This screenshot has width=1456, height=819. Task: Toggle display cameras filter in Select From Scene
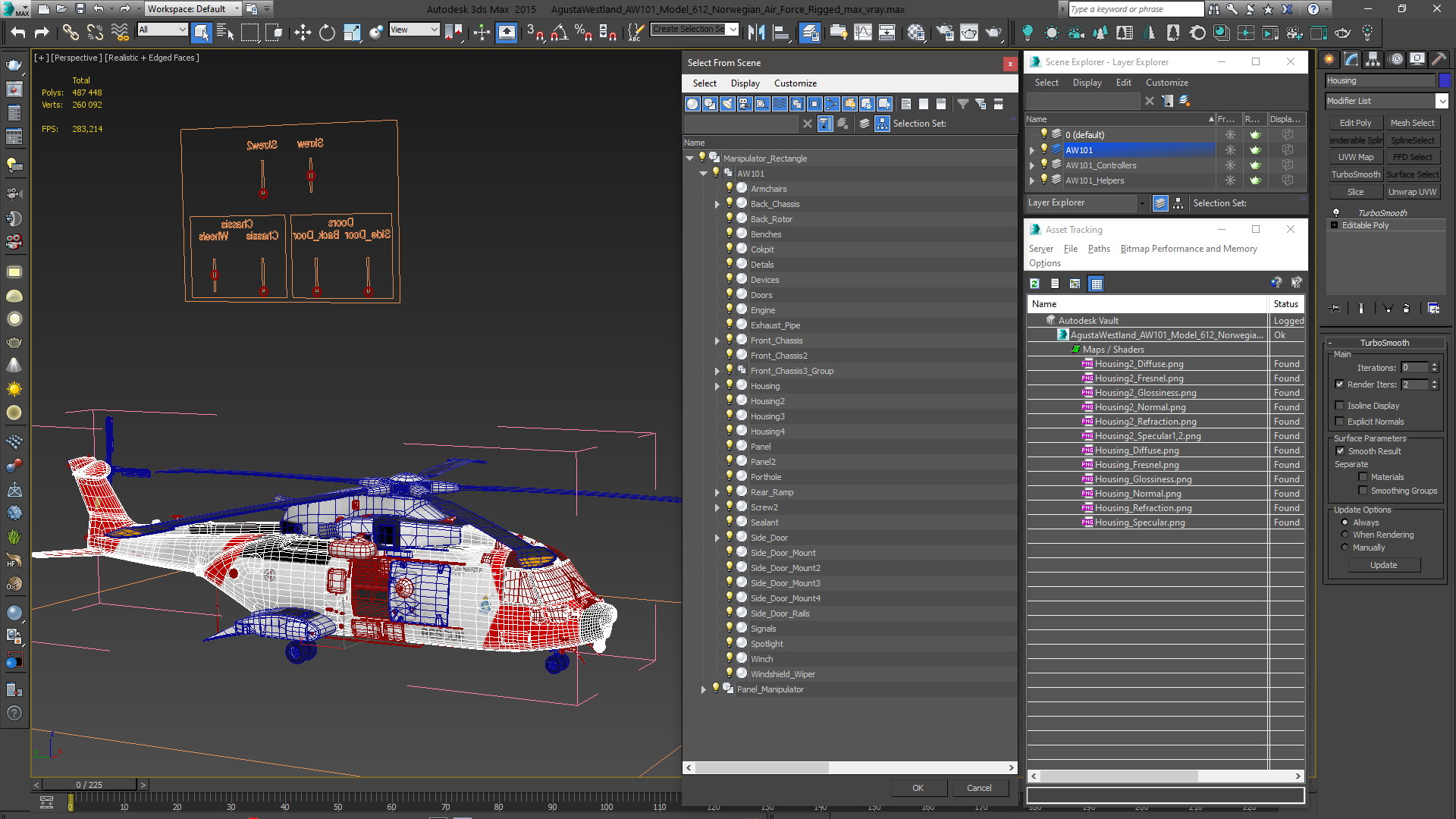point(745,104)
